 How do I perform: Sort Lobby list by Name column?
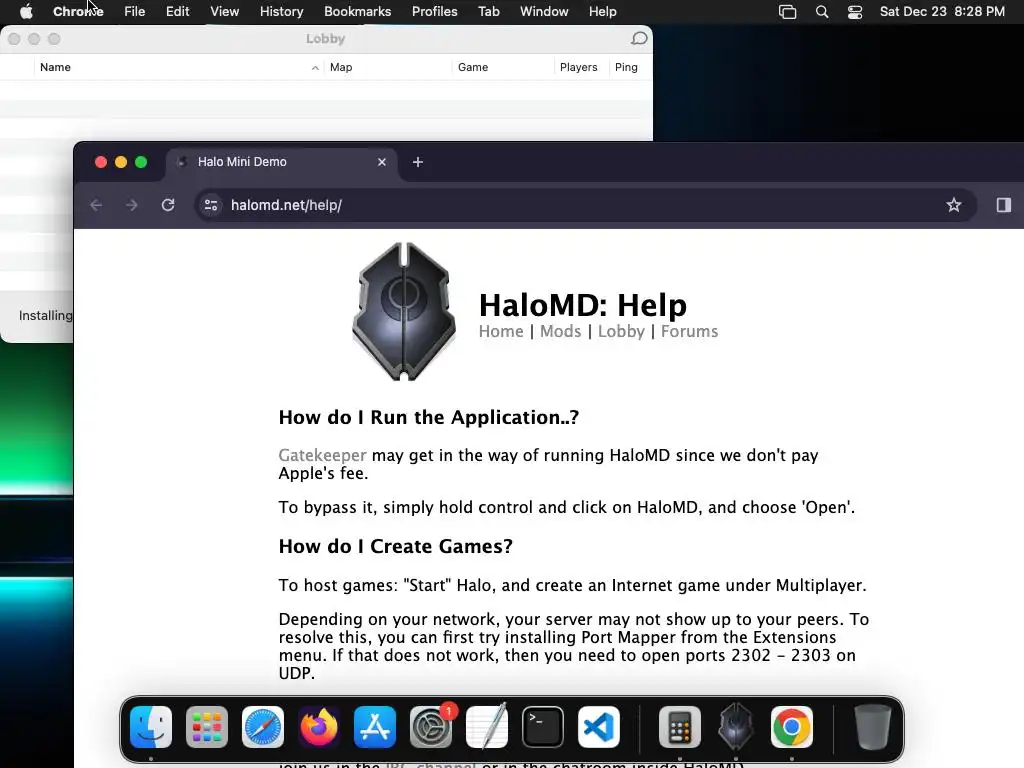pyautogui.click(x=177, y=67)
